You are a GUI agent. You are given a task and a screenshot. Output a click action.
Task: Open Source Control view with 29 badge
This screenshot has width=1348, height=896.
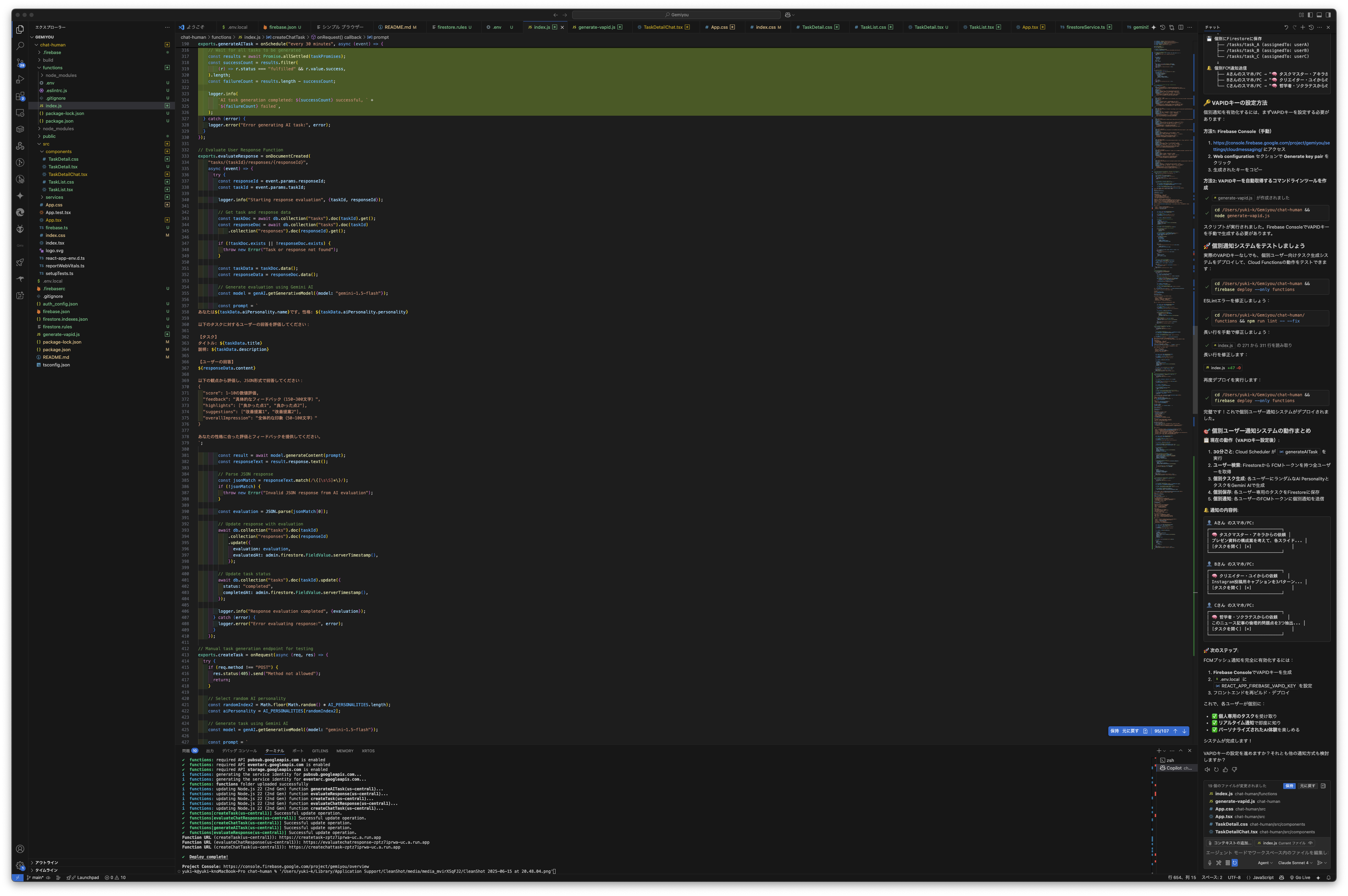coord(20,62)
